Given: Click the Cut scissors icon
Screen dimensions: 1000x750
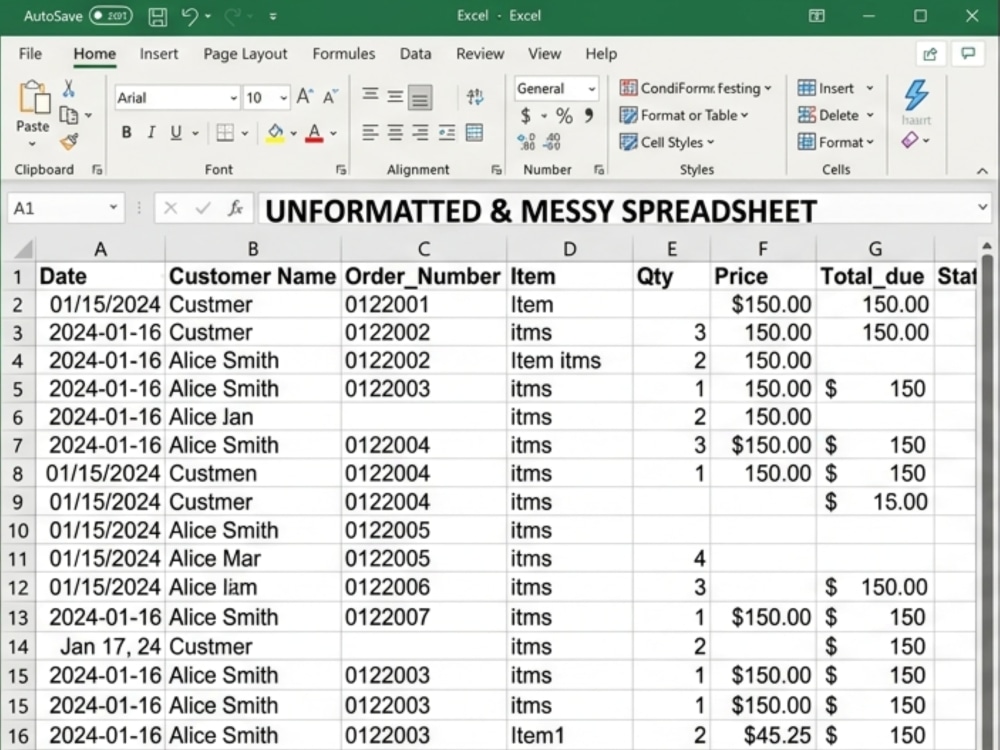Looking at the screenshot, I should tap(68, 88).
